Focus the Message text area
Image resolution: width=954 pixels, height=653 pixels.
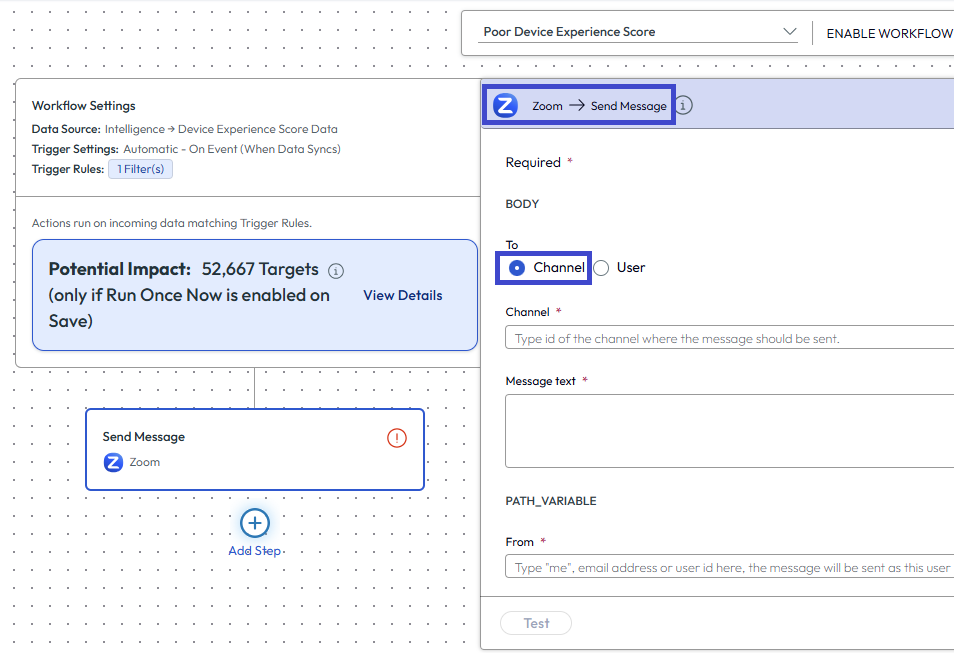pos(729,431)
